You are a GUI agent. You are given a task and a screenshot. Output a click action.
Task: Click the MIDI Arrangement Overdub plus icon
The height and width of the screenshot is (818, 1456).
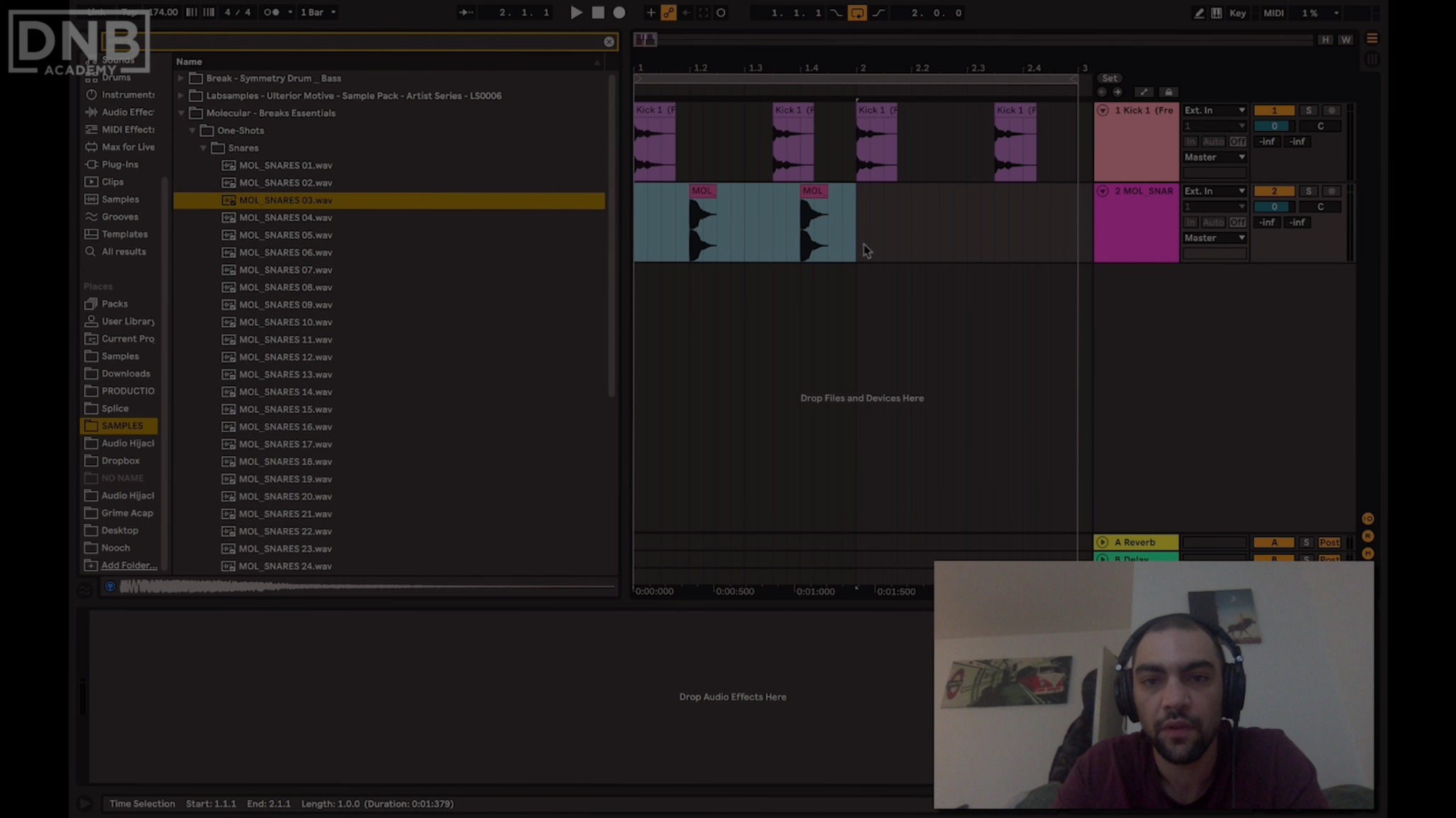click(x=651, y=13)
